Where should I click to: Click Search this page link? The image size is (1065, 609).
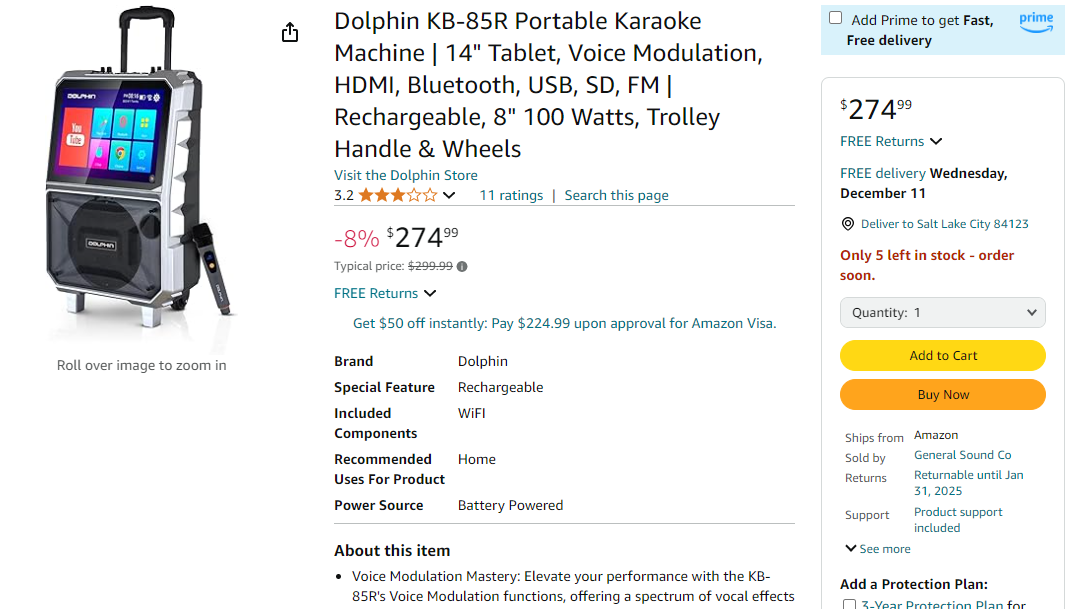pos(616,195)
